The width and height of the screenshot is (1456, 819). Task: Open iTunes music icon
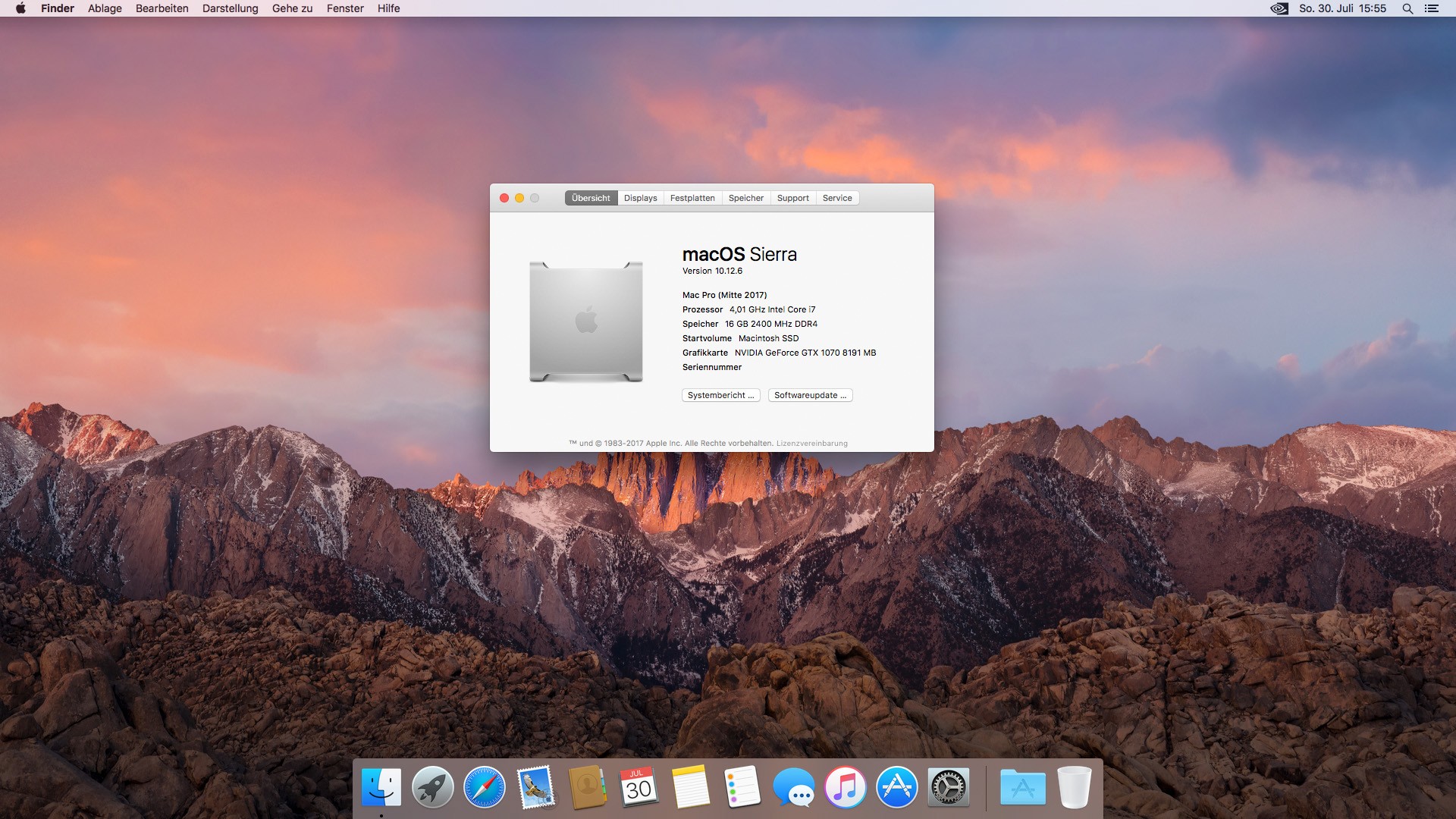(x=845, y=787)
